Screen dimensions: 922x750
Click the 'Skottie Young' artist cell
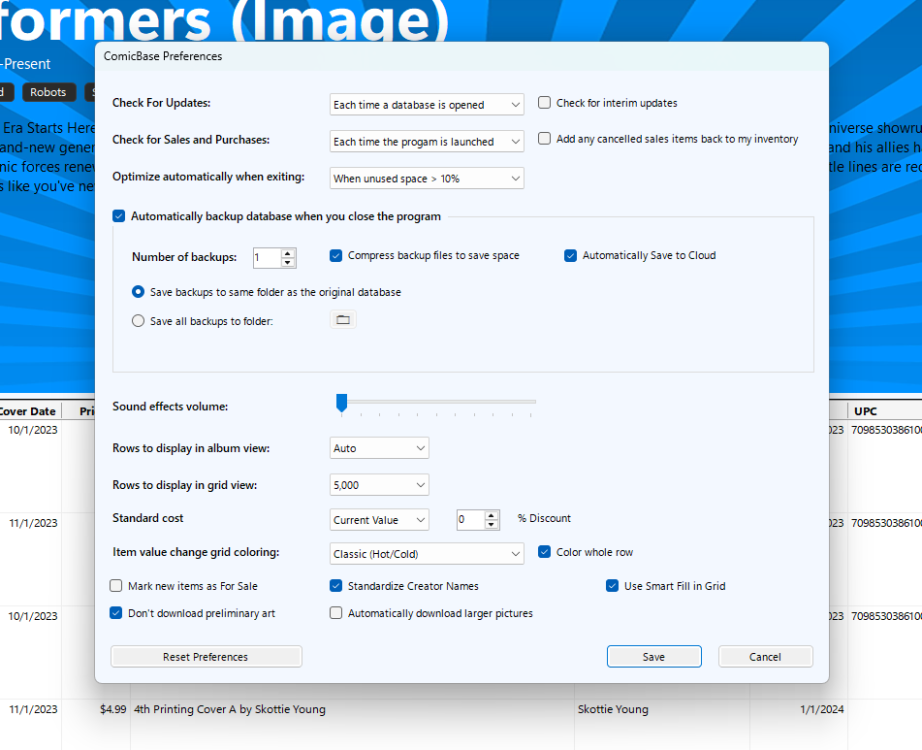pyautogui.click(x=613, y=709)
